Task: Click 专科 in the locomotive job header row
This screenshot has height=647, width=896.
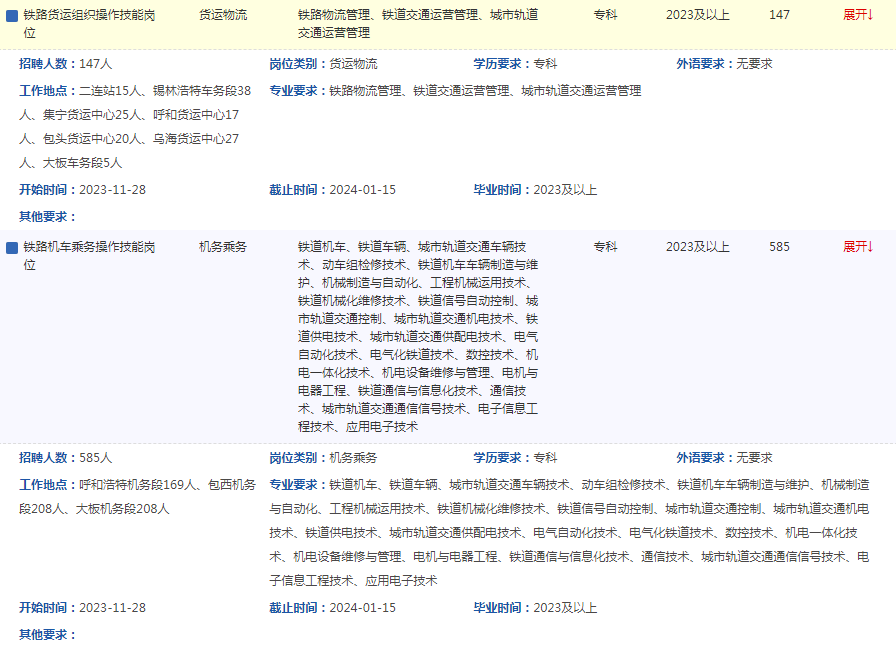Action: coord(605,247)
